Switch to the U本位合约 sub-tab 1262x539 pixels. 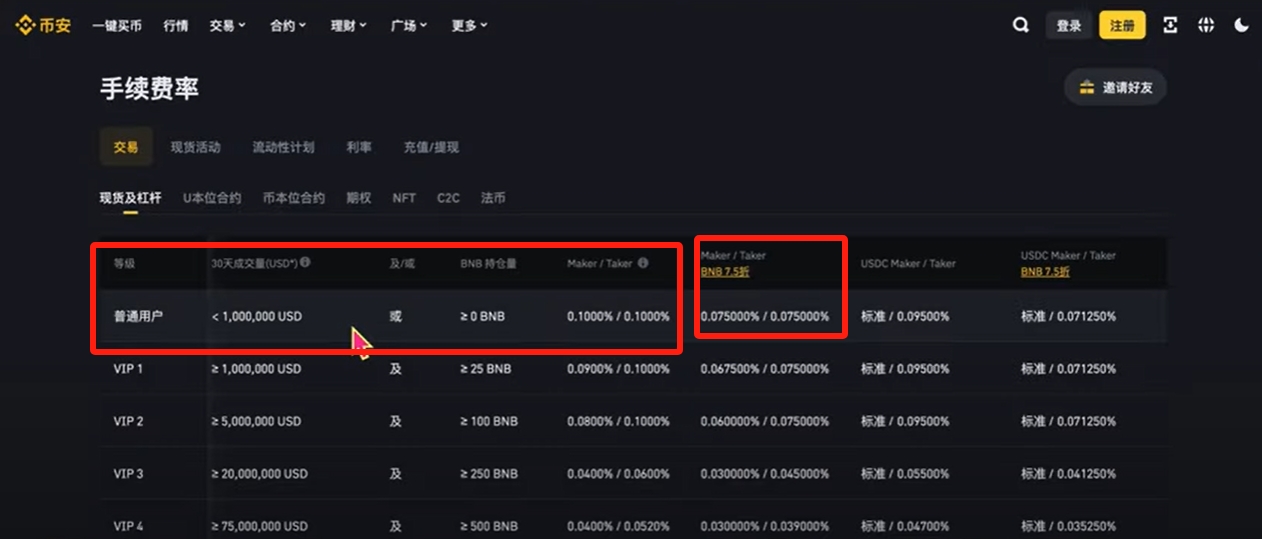[212, 198]
